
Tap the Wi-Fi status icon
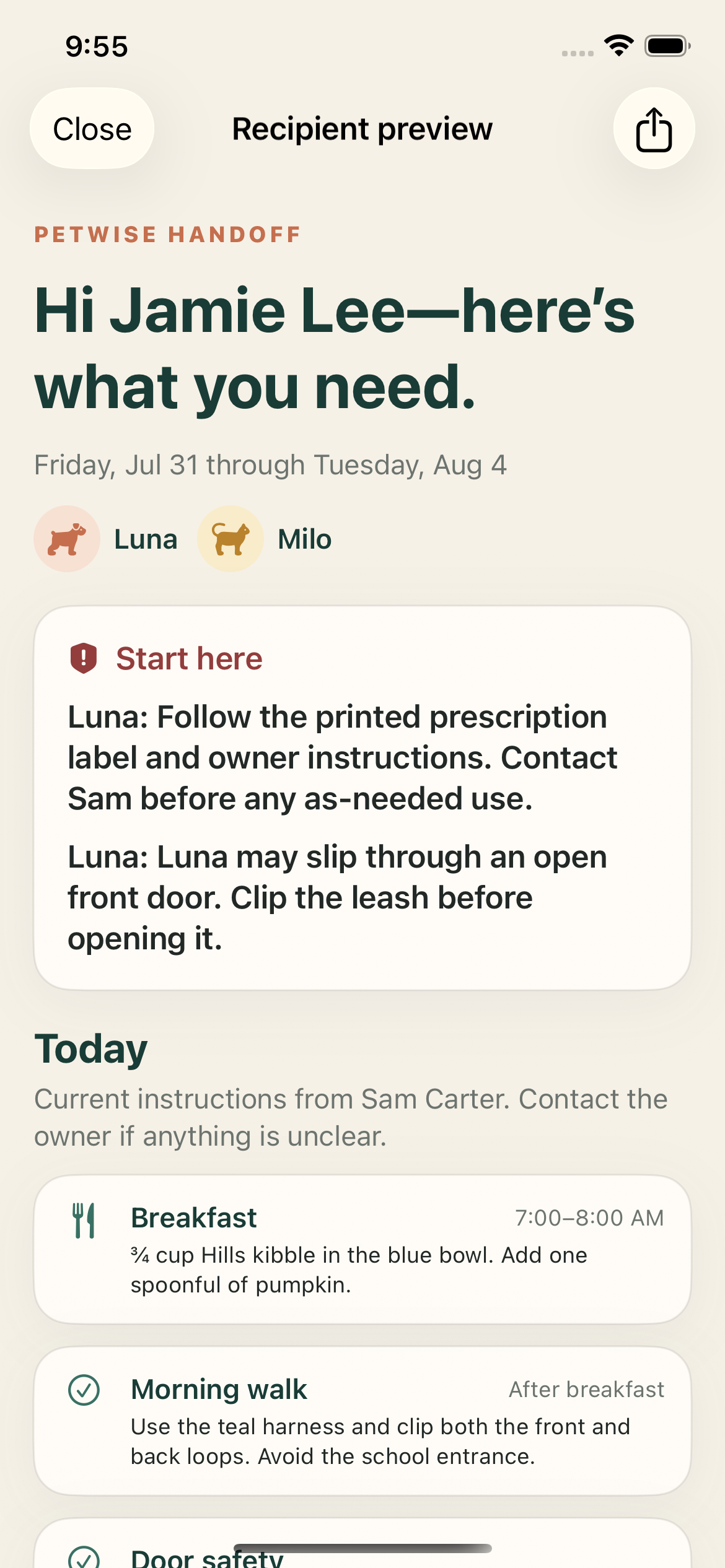618,46
